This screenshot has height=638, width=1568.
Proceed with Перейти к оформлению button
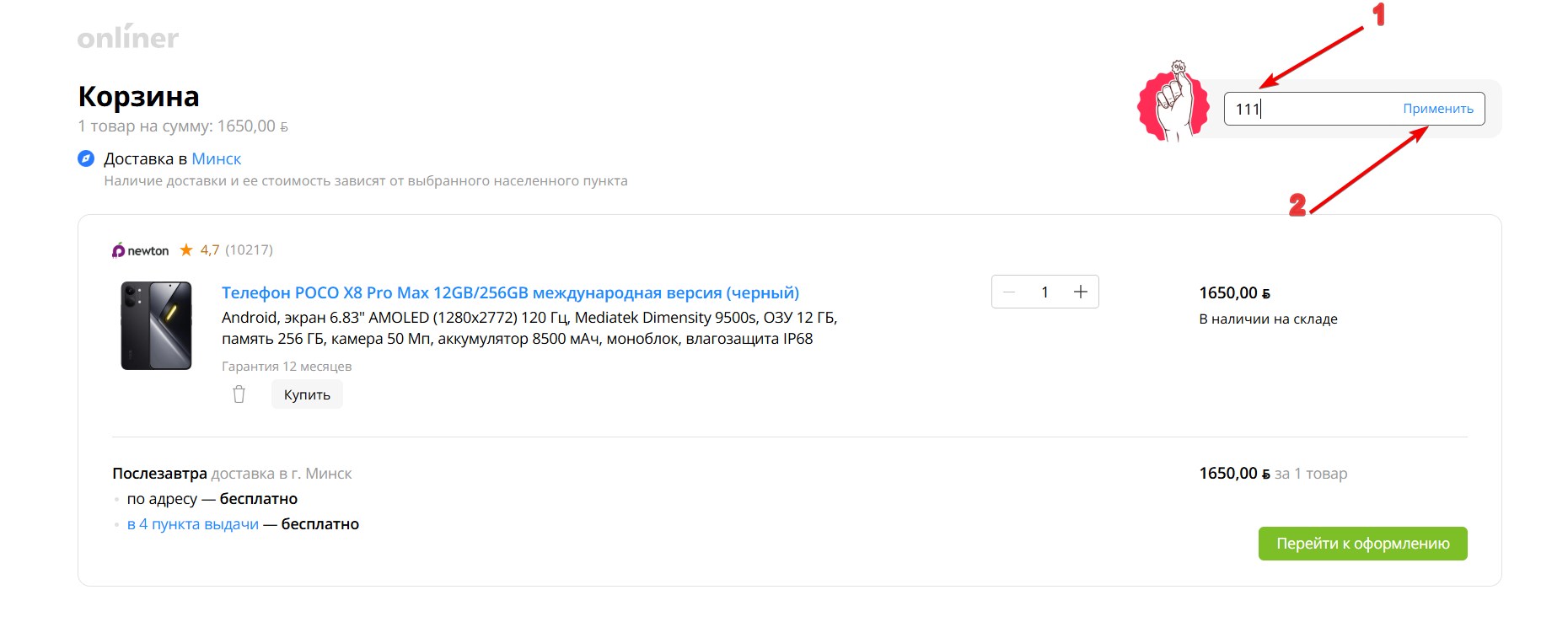click(x=1363, y=544)
